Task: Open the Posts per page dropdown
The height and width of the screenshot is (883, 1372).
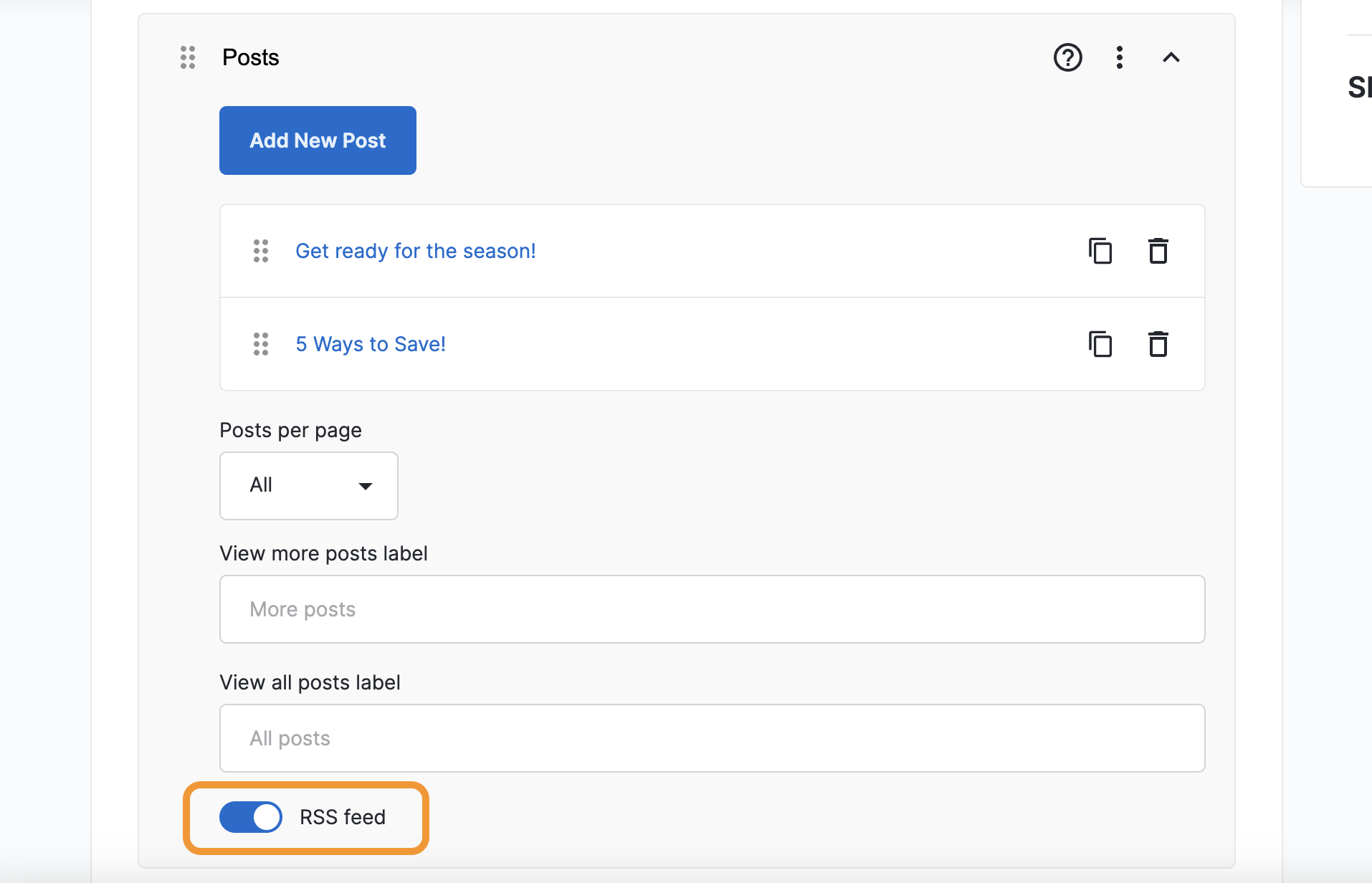Action: pyautogui.click(x=308, y=486)
